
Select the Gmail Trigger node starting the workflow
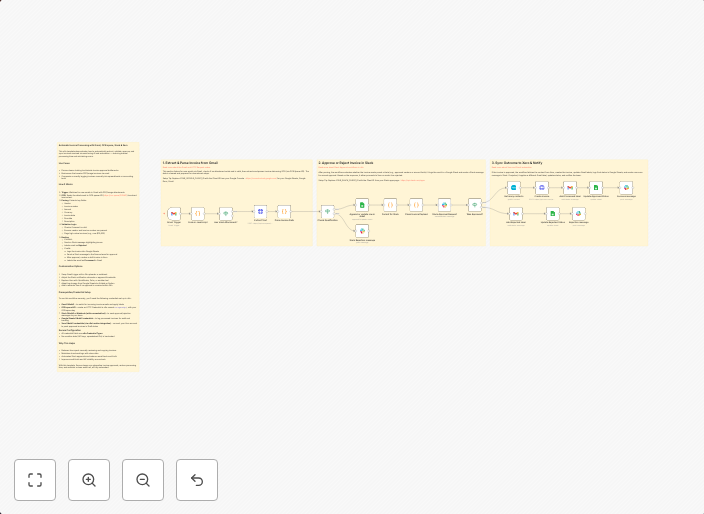[174, 214]
